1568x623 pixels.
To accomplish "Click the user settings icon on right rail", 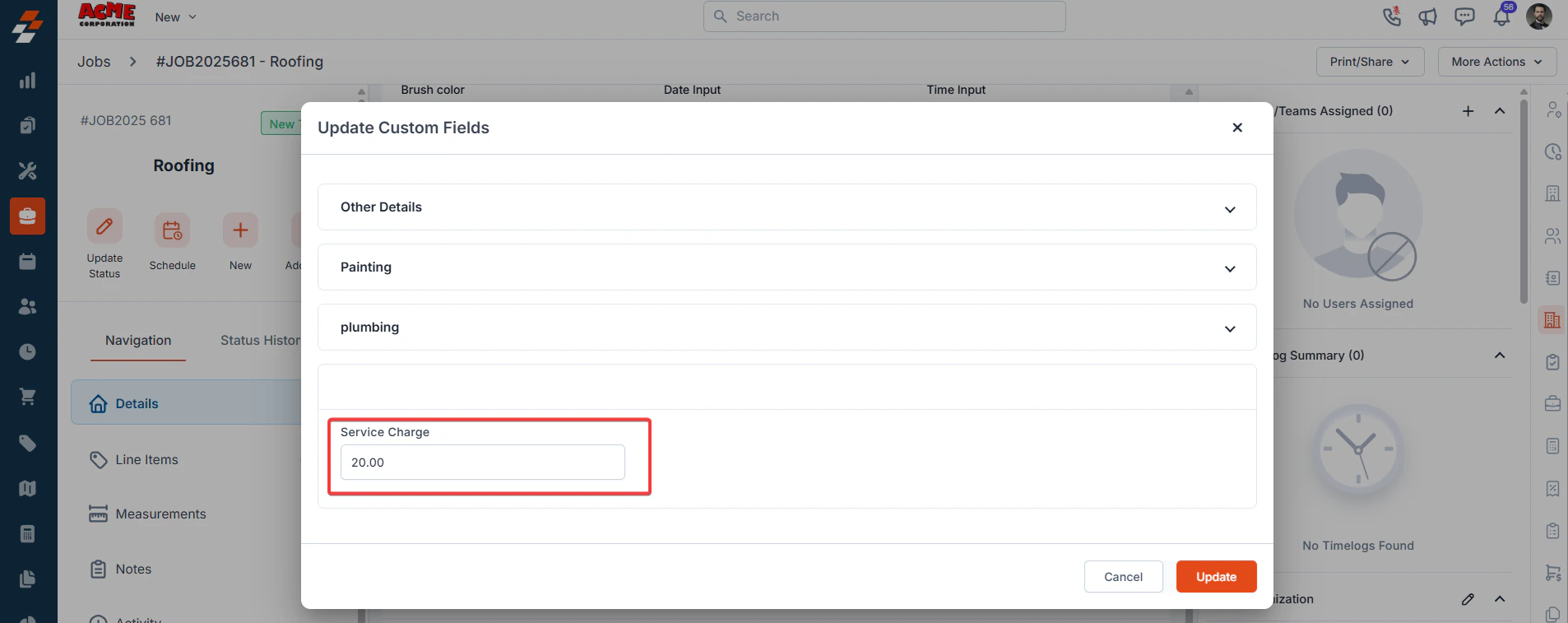I will pos(1552,109).
